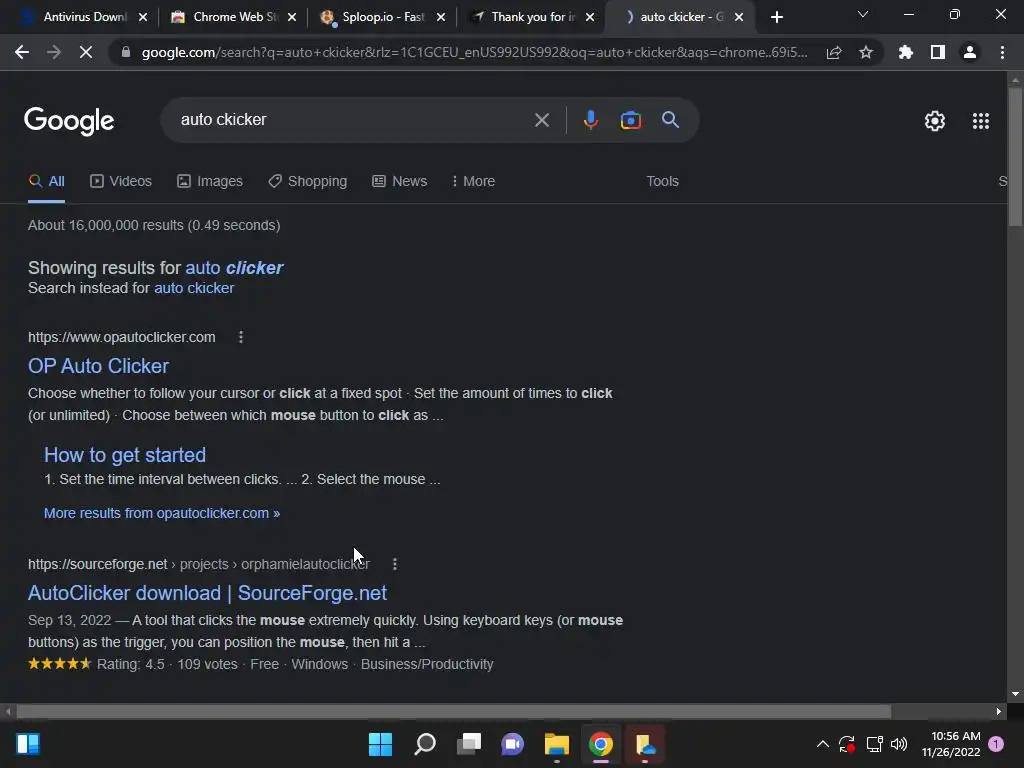Screen dimensions: 1024x768
Task: Click the corrected auto clicker link
Action: click(x=234, y=268)
